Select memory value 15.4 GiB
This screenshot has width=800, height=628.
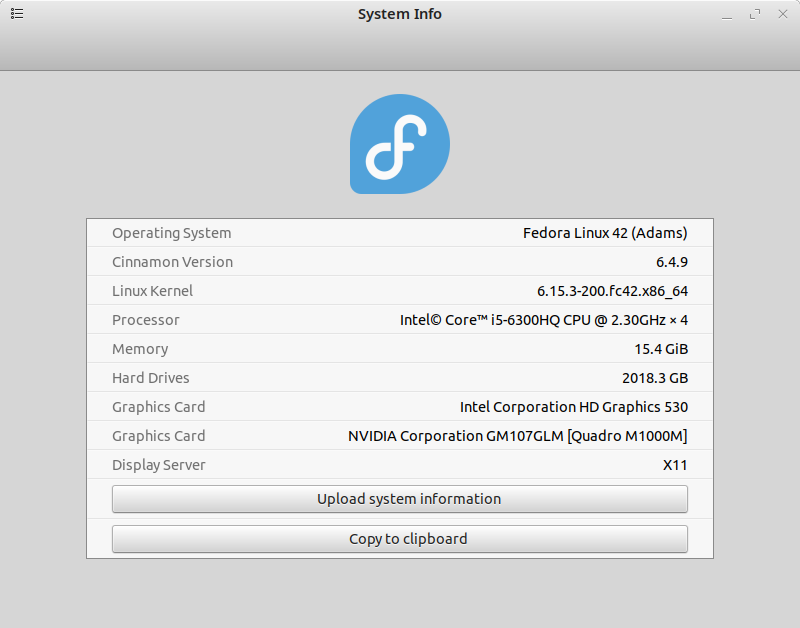pos(661,349)
